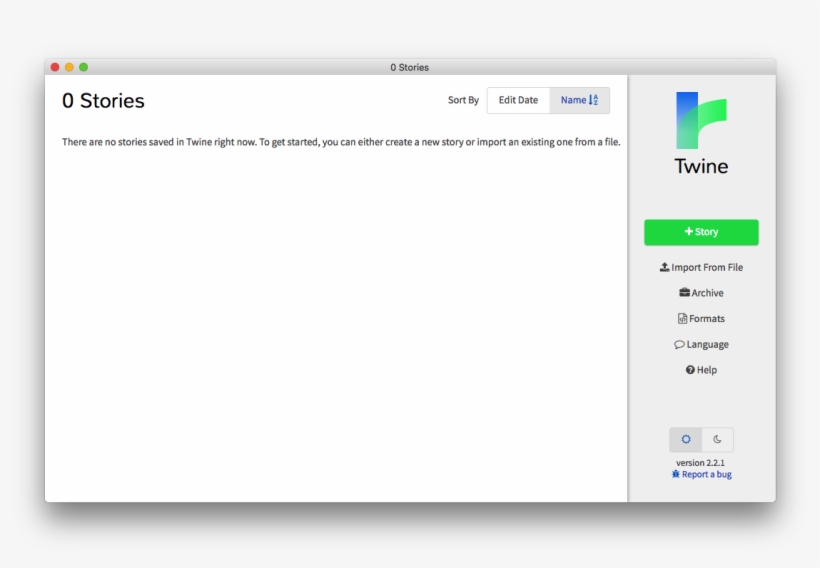Viewport: 820px width, 568px height.
Task: Click the question mark Help icon
Action: [690, 370]
